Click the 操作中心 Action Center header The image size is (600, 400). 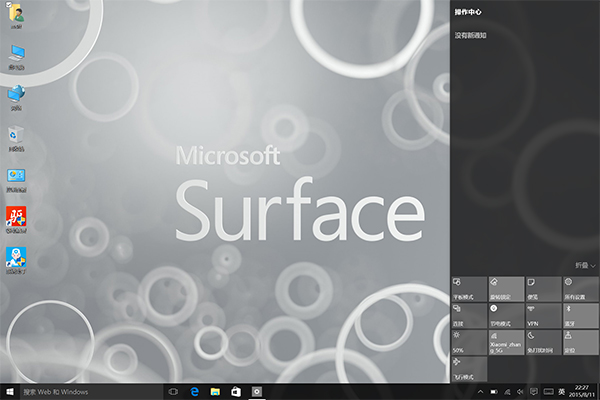pos(468,12)
